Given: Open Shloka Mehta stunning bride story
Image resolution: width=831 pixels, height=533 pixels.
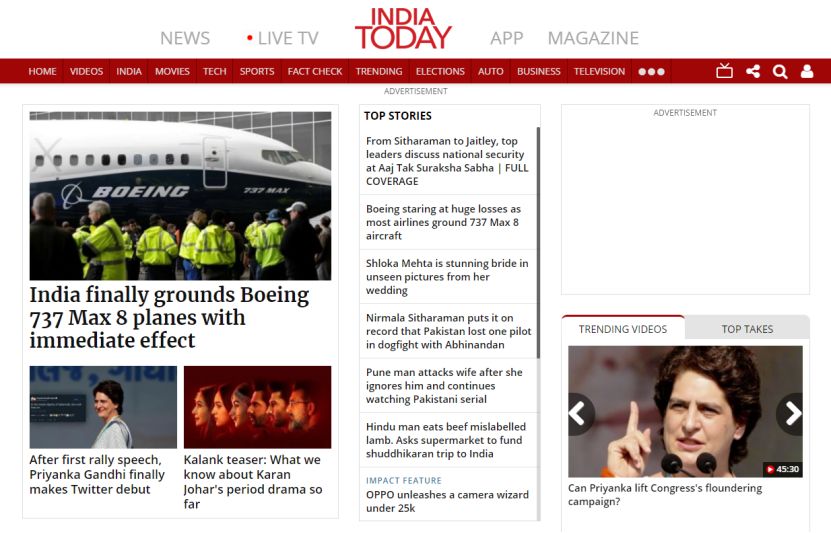Looking at the screenshot, I should [x=447, y=277].
